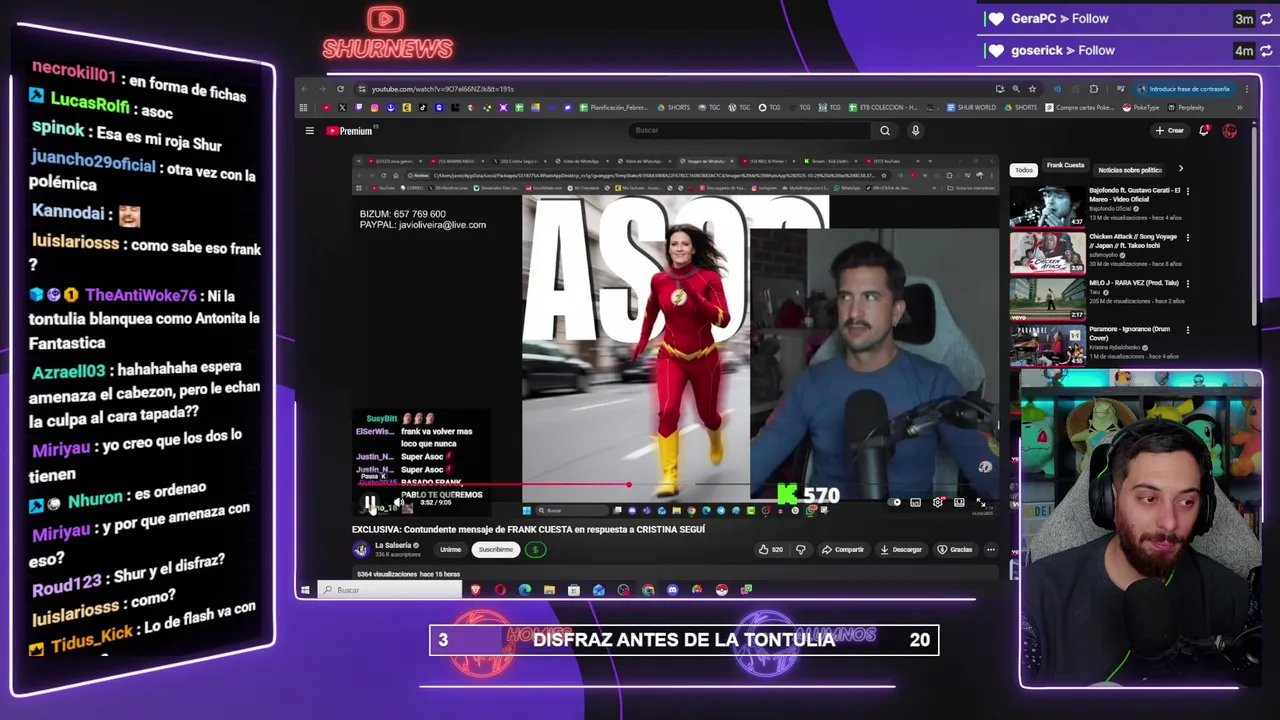Open options menu for Bajofondo video
This screenshot has height=720, width=1280.
coord(1188,191)
